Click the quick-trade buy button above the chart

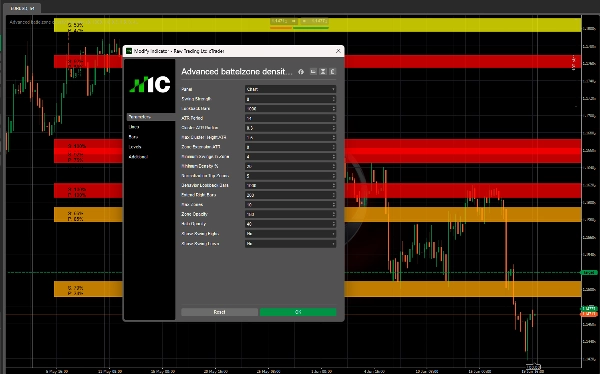click(314, 21)
